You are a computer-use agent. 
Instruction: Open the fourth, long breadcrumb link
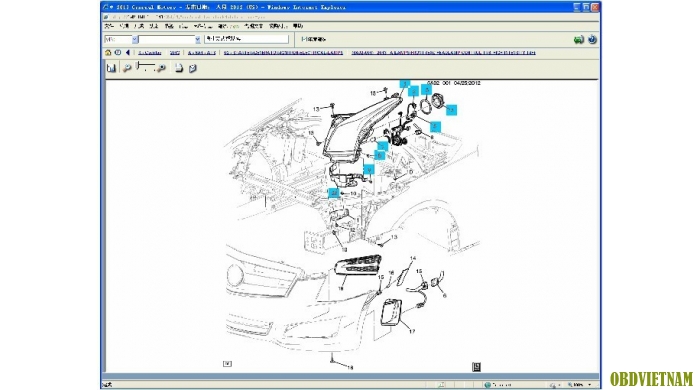click(x=283, y=53)
